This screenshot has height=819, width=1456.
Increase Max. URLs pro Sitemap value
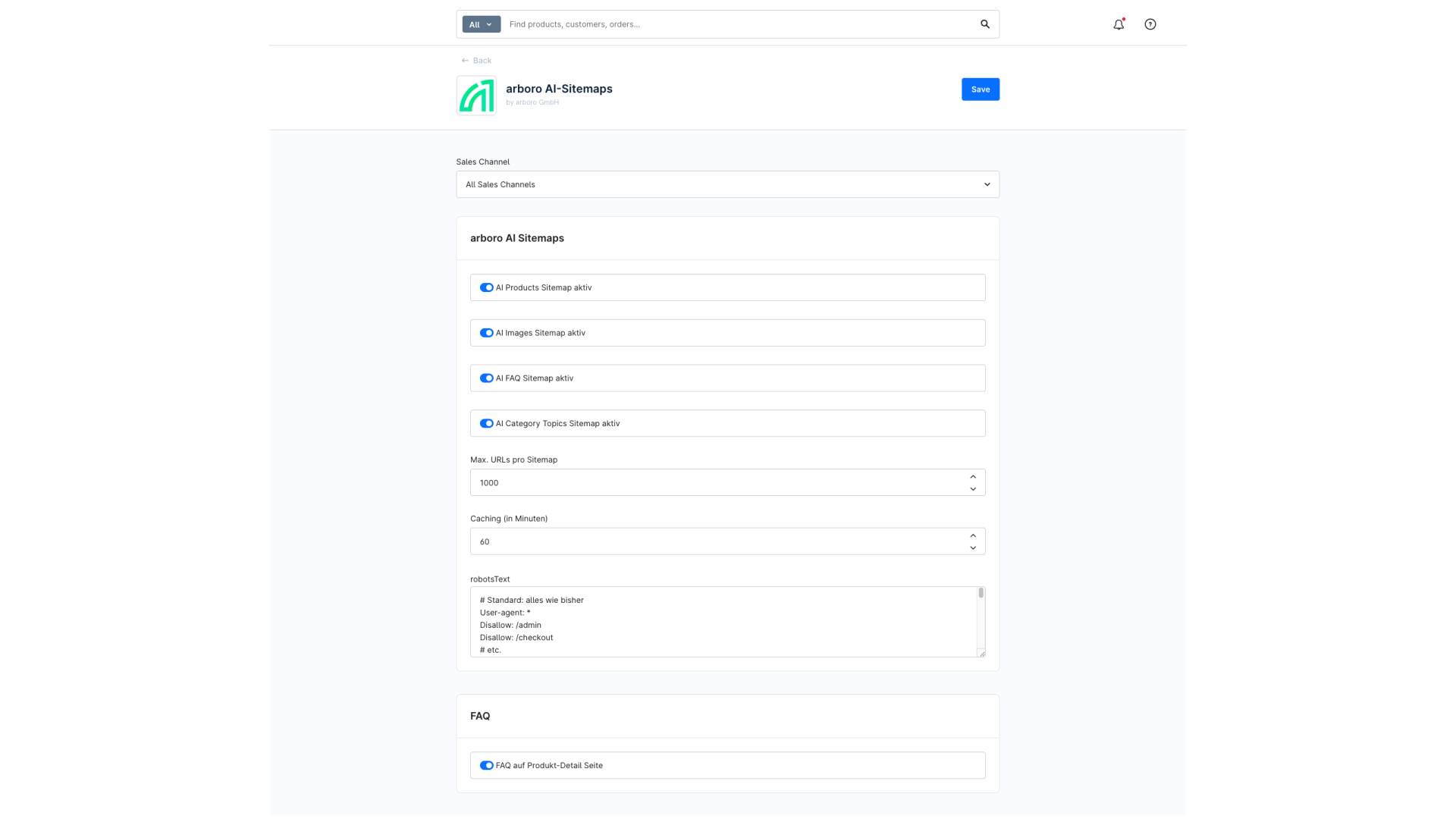click(973, 477)
